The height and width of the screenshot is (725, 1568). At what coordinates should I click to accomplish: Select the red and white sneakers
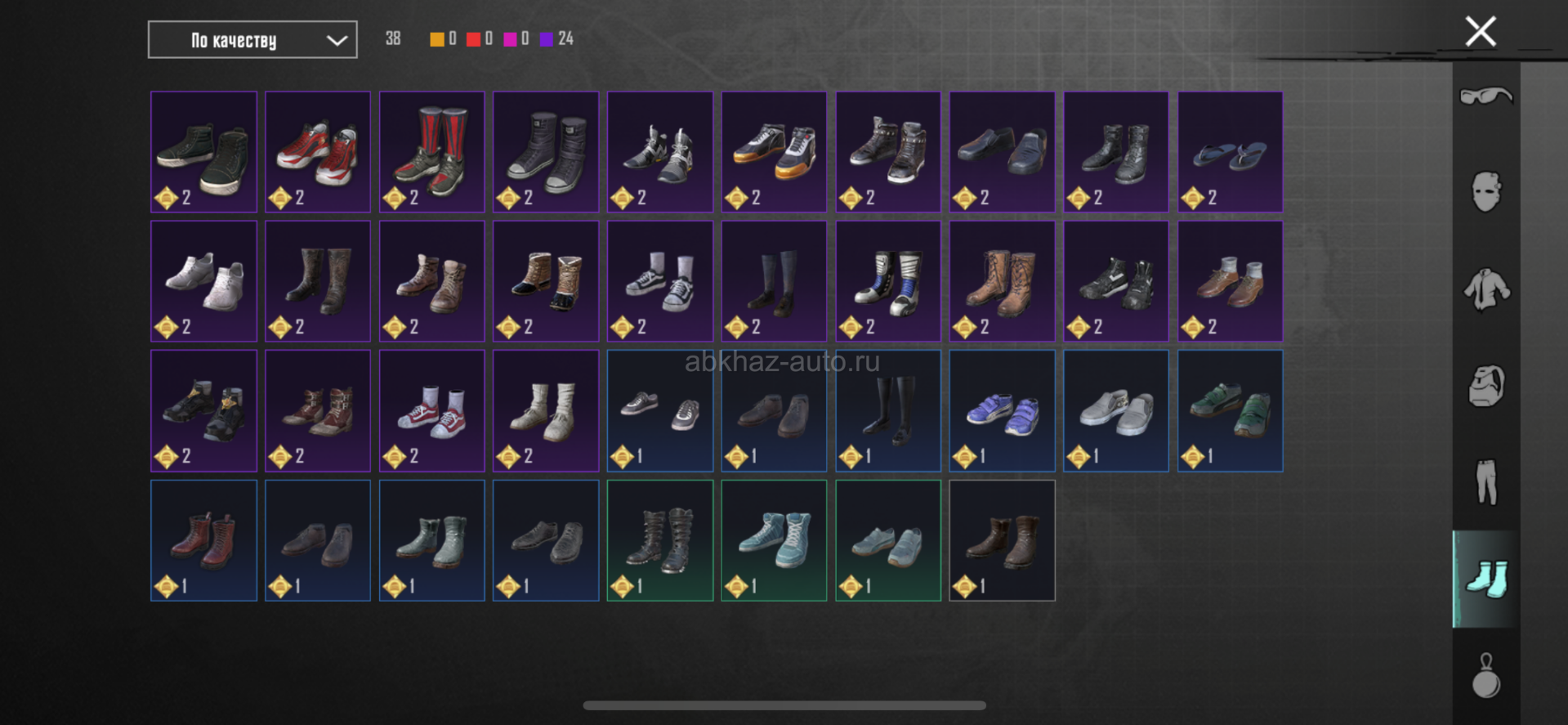tap(318, 152)
